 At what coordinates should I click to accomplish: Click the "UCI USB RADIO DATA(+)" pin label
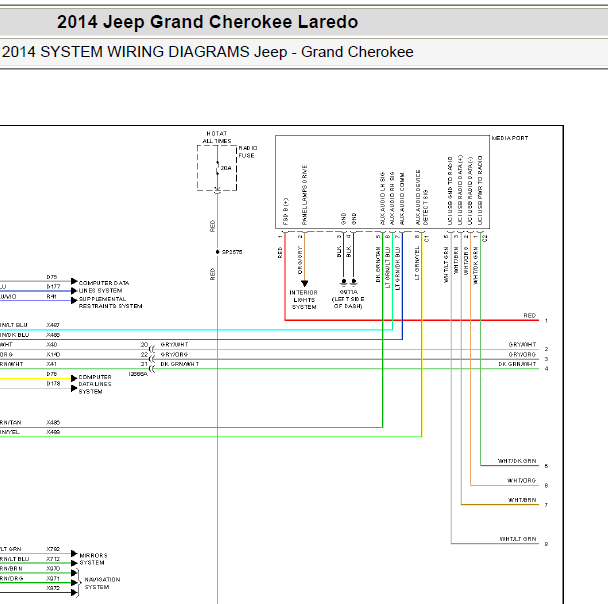(x=460, y=190)
